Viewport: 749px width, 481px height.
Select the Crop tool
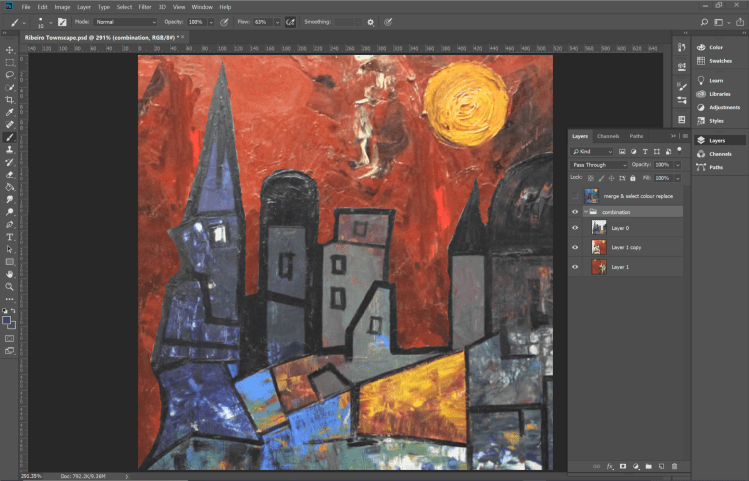tap(10, 100)
